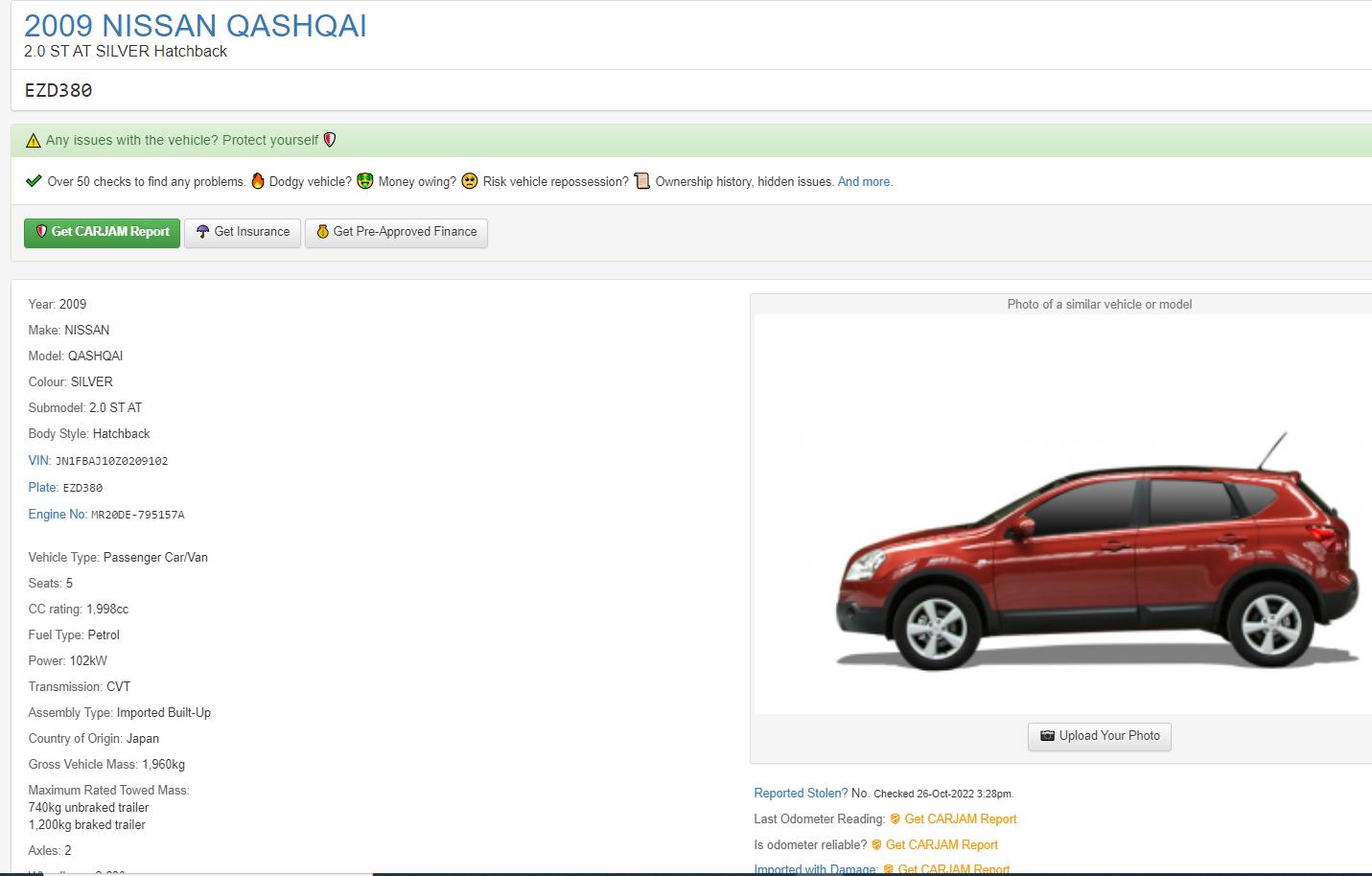
Task: Open the 'Reported Stolen?' link
Action: point(800,793)
